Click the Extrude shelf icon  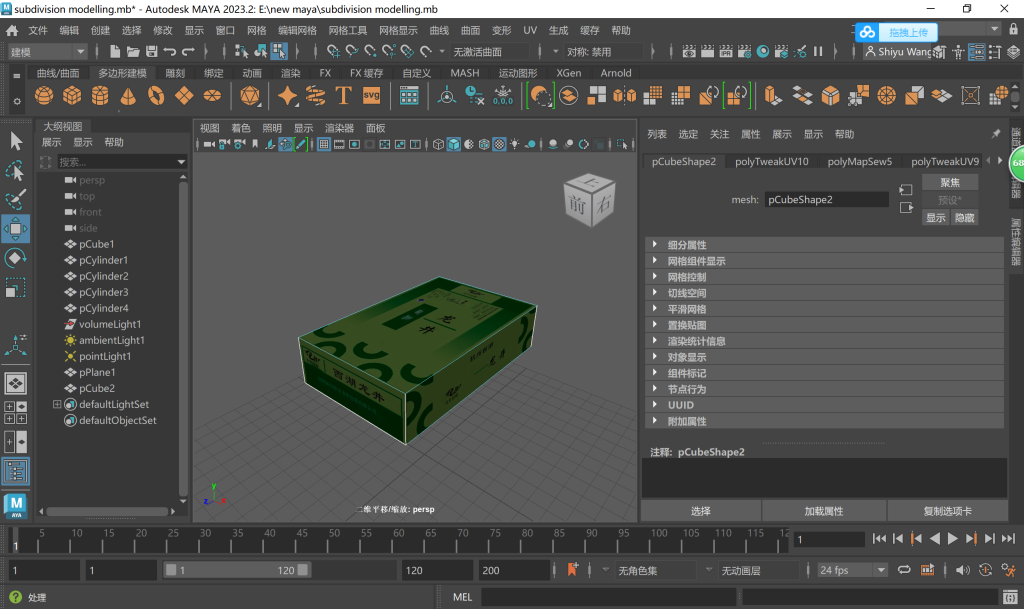coord(773,96)
